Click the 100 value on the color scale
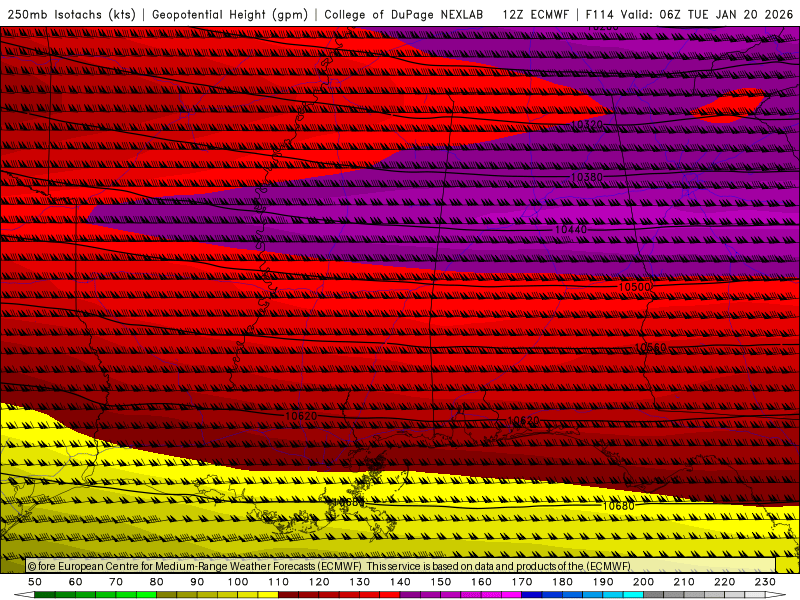The width and height of the screenshot is (800, 600). pyautogui.click(x=238, y=582)
